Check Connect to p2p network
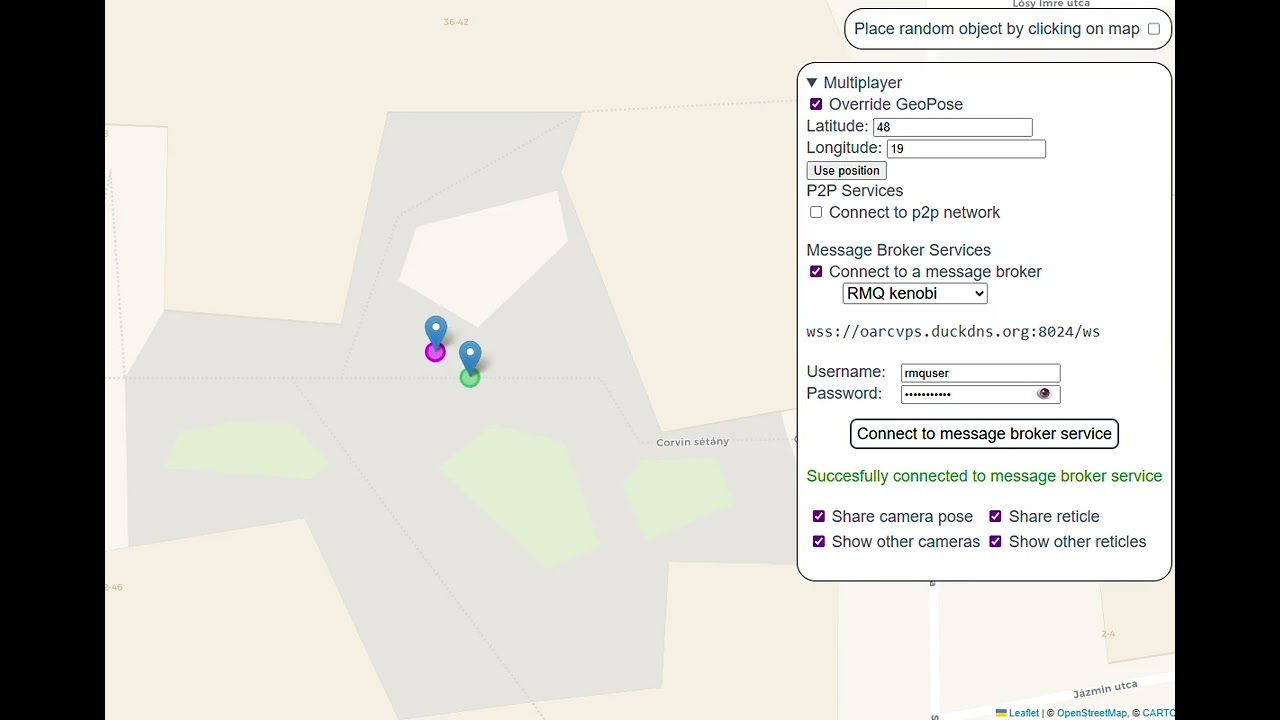 coord(816,212)
